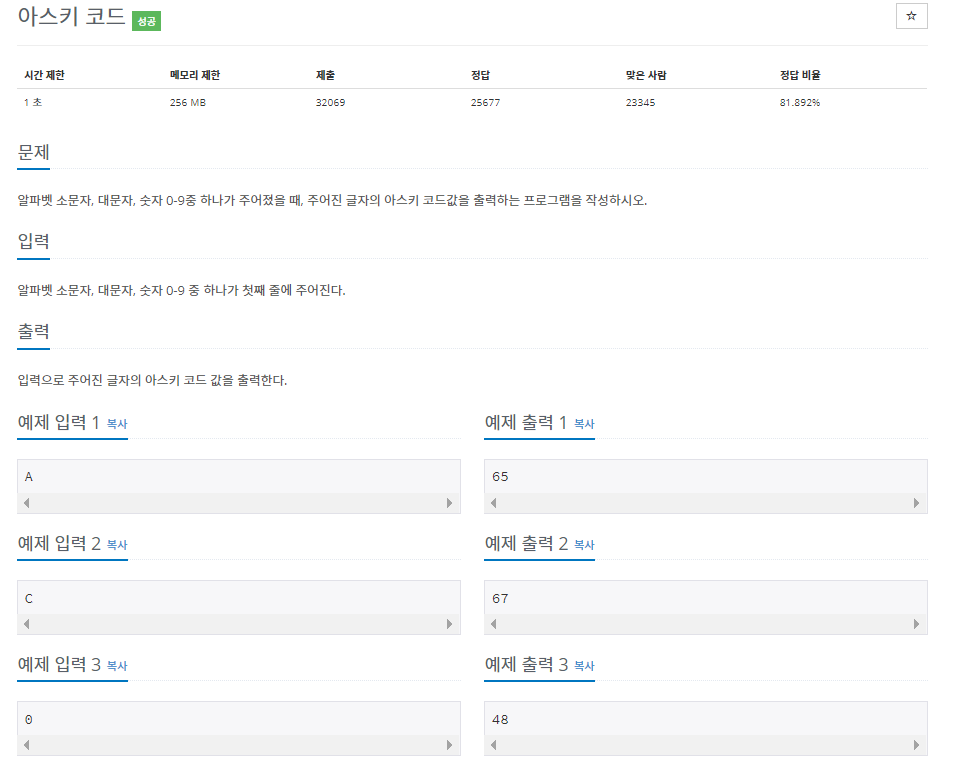Copy example output 3 via 복사 link
Image resolution: width=964 pixels, height=769 pixels.
click(x=584, y=666)
